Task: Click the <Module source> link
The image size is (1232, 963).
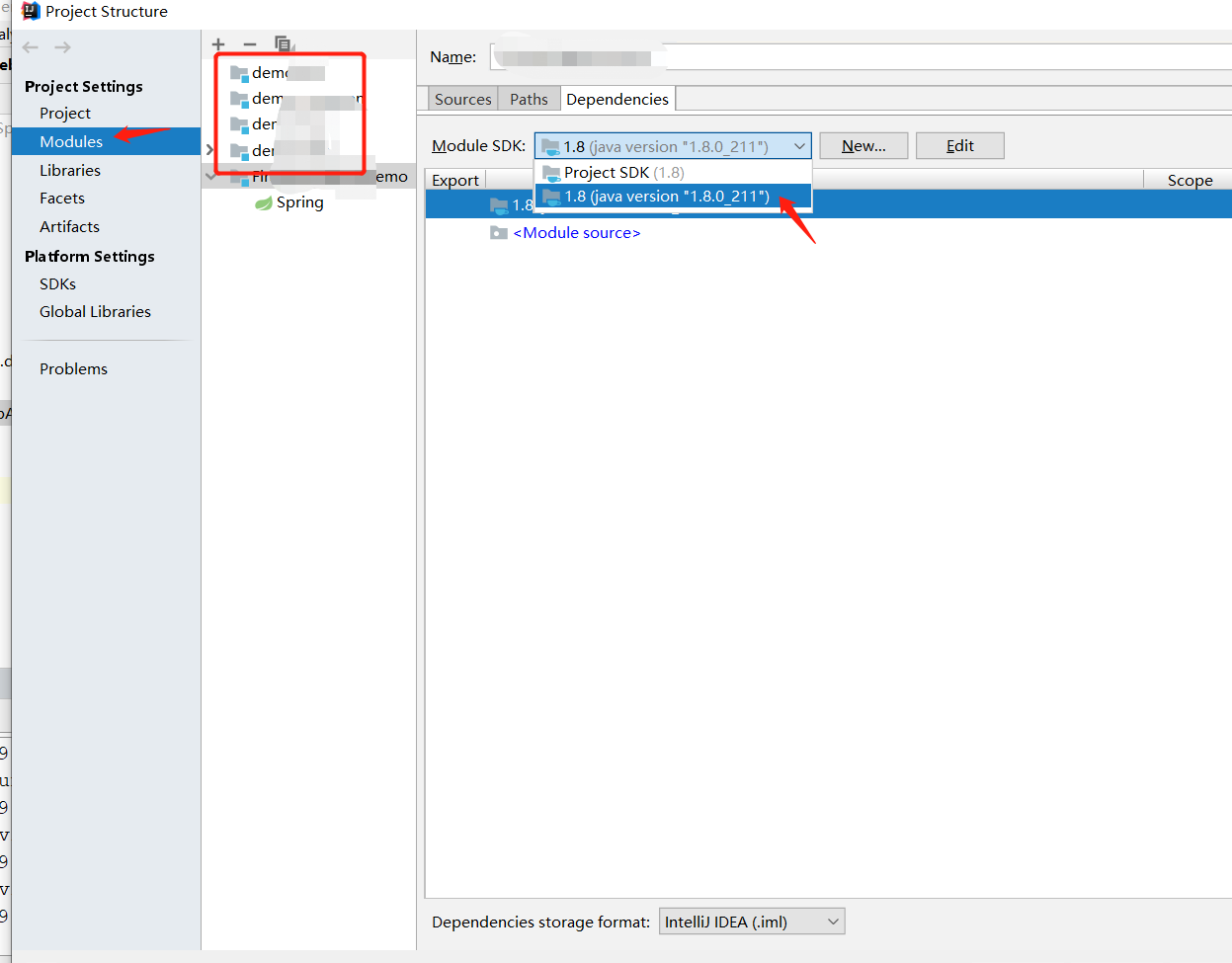Action: click(577, 233)
